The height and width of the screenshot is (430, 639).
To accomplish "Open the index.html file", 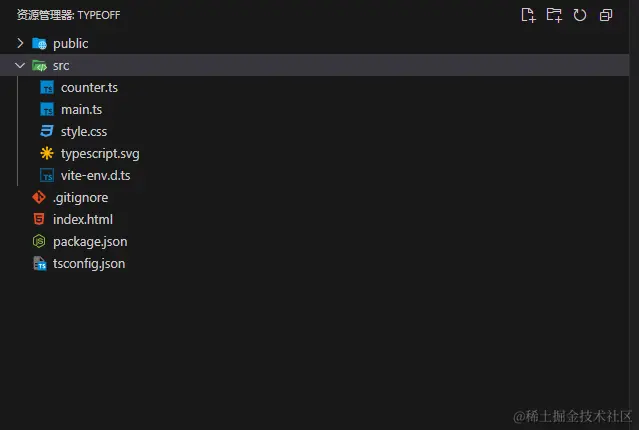I will (83, 220).
